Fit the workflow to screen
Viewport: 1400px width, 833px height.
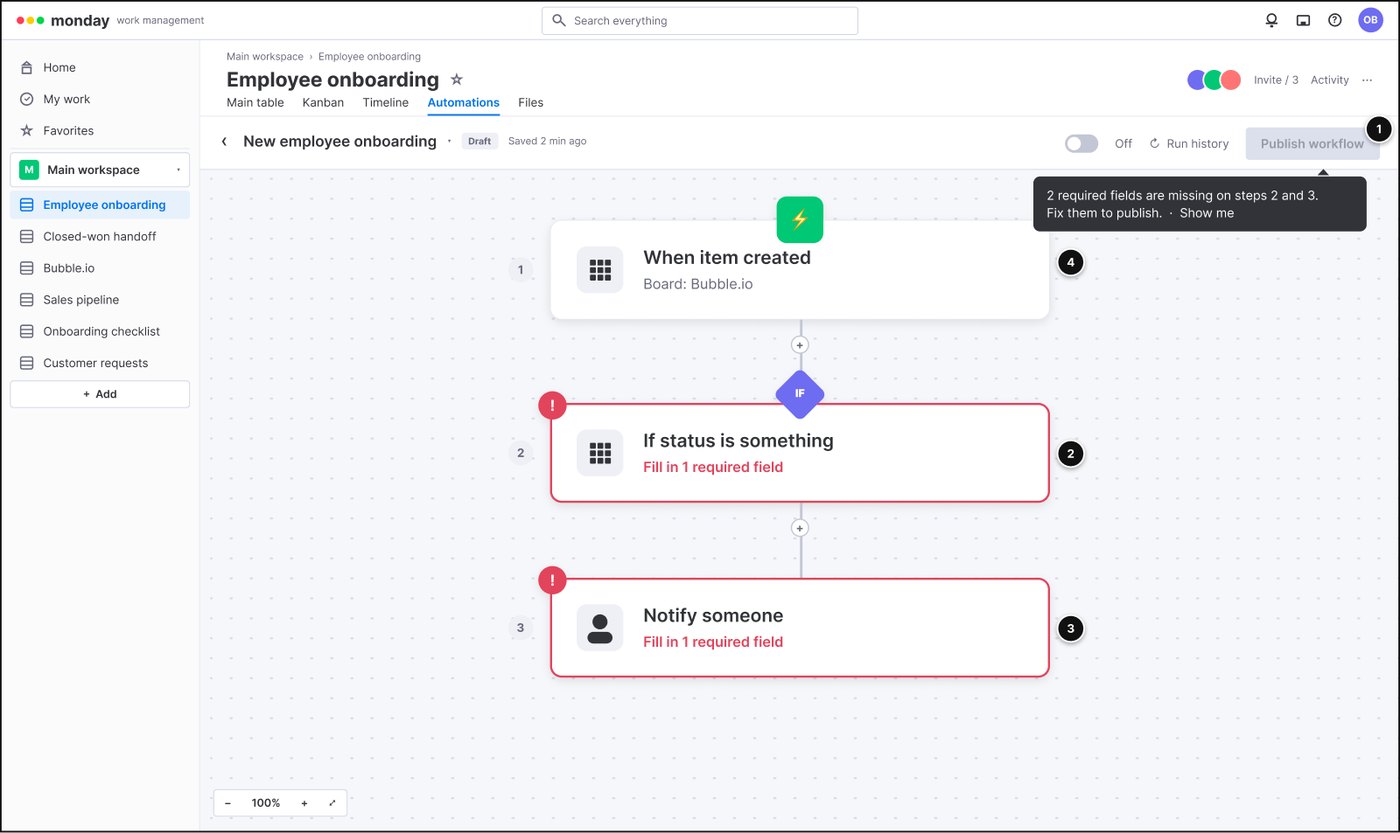pos(332,803)
